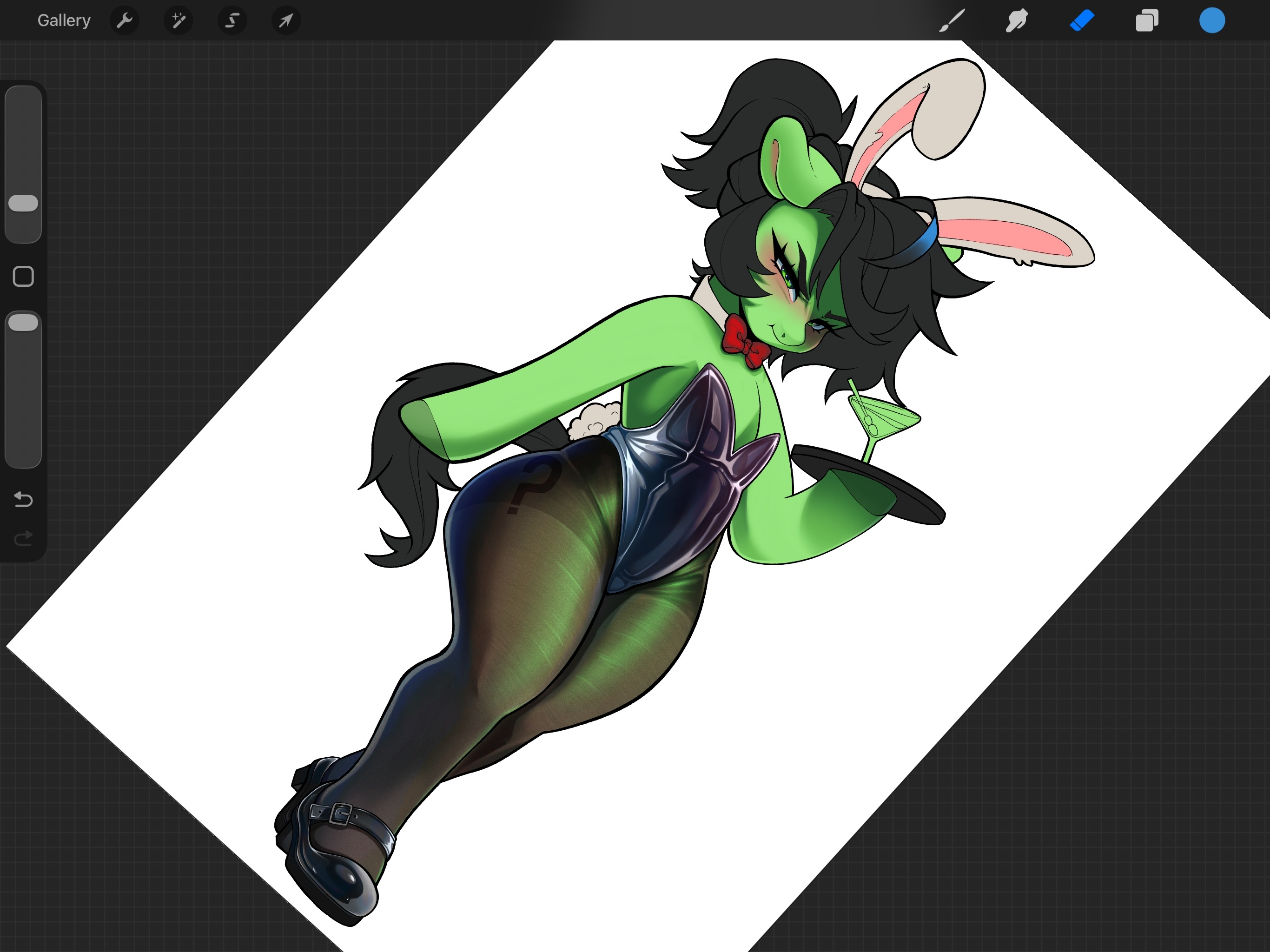Select the blue Eraser tool
The width and height of the screenshot is (1270, 952).
click(1082, 20)
